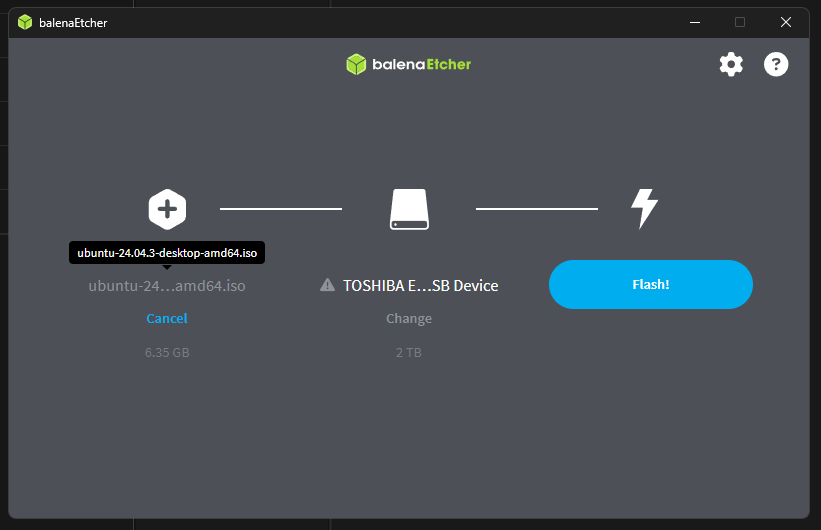Click the truncated ubuntu-24…amd64.iso file name
The image size is (821, 530).
(167, 285)
